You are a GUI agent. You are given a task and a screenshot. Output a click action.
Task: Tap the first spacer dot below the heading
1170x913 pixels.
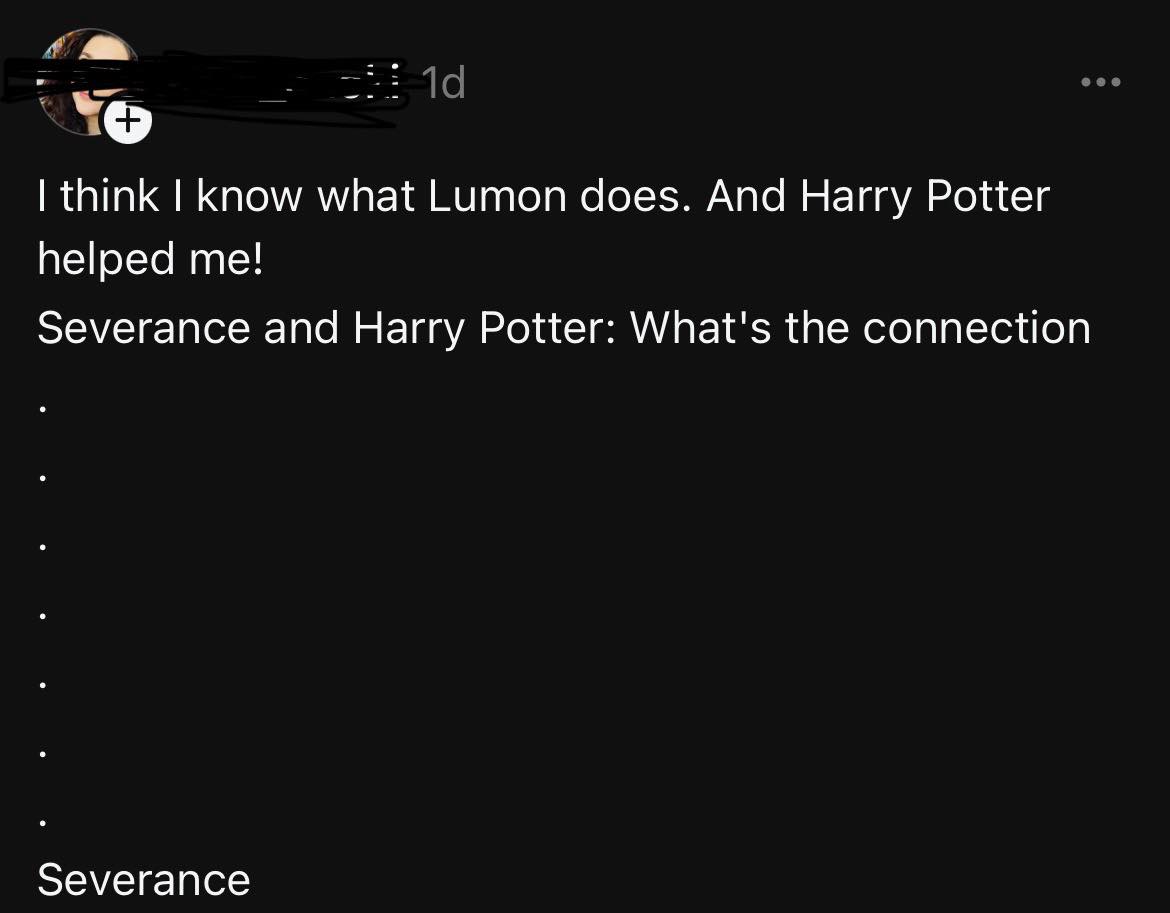pos(42,409)
